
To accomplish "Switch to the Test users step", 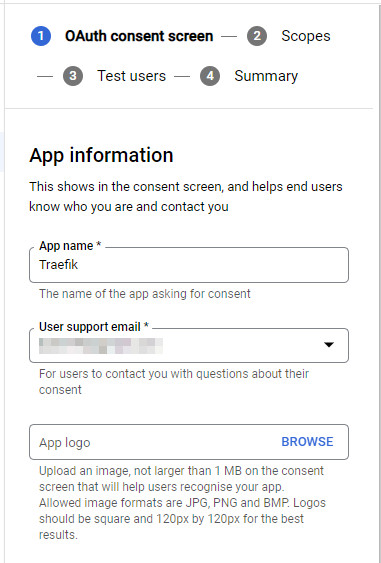I will pos(131,76).
